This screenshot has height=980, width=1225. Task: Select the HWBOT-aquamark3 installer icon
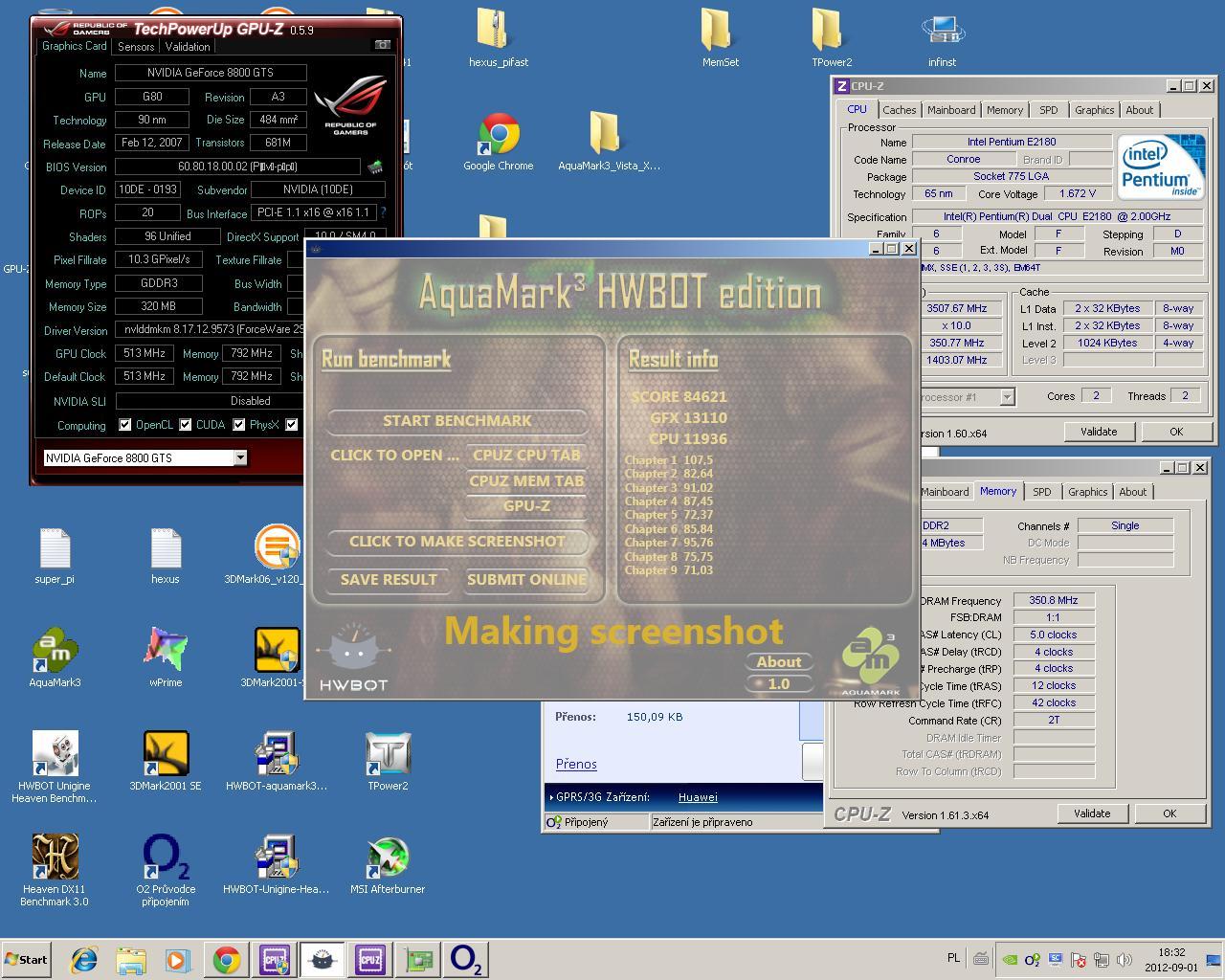coord(276,762)
